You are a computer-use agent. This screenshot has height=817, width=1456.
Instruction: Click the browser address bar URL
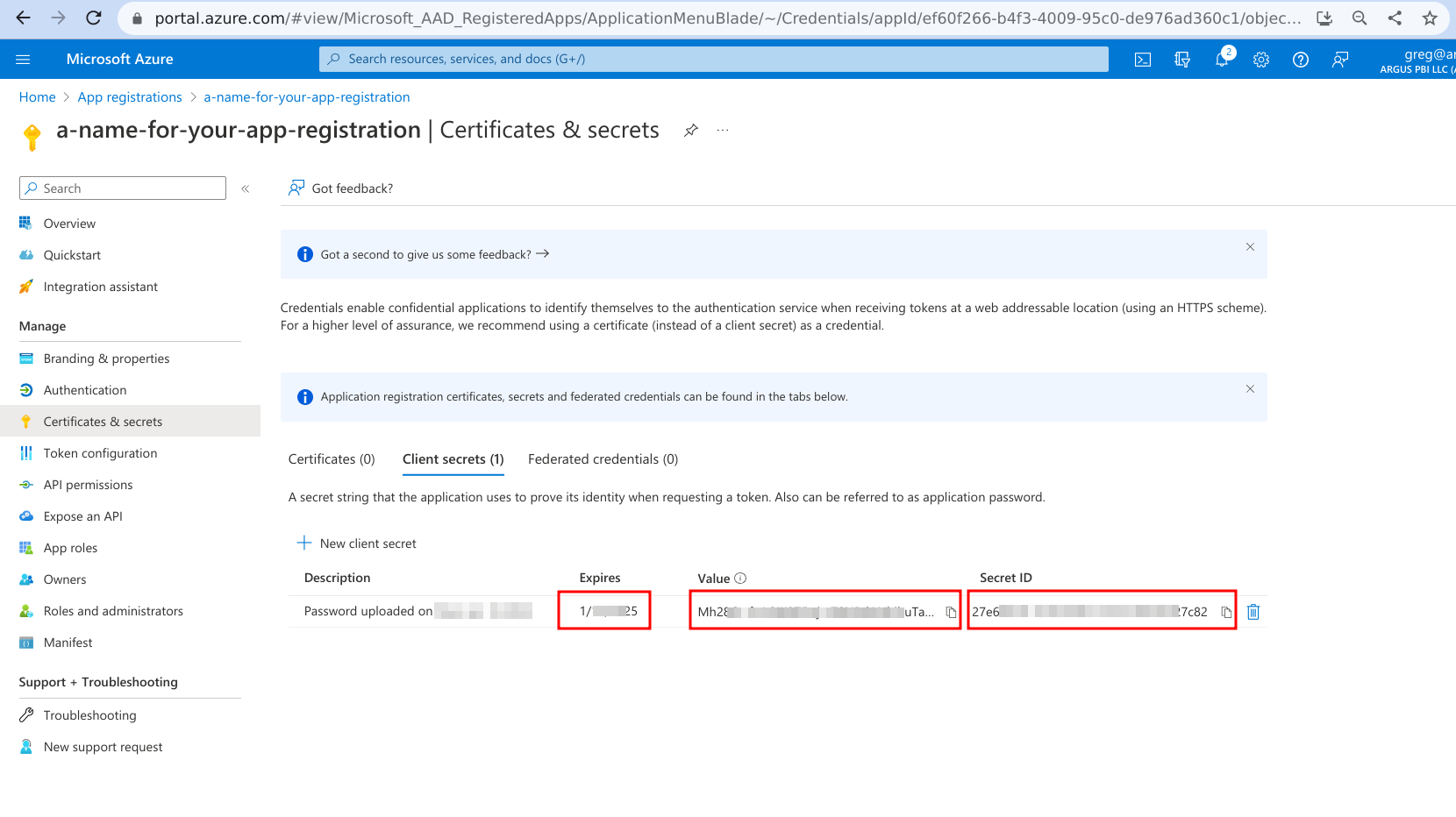click(728, 18)
